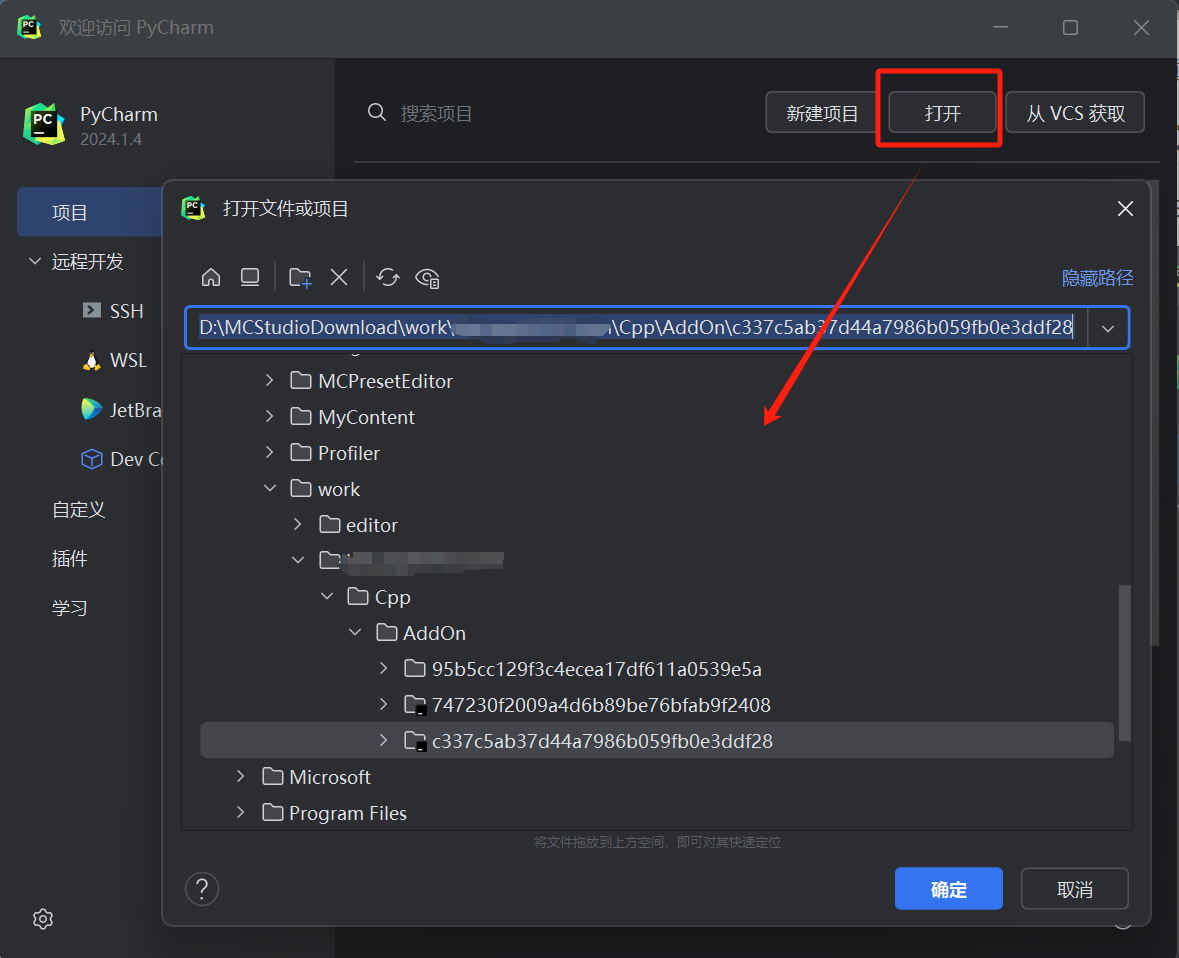Toggle show hidden files eye icon
The image size is (1179, 958).
[427, 278]
